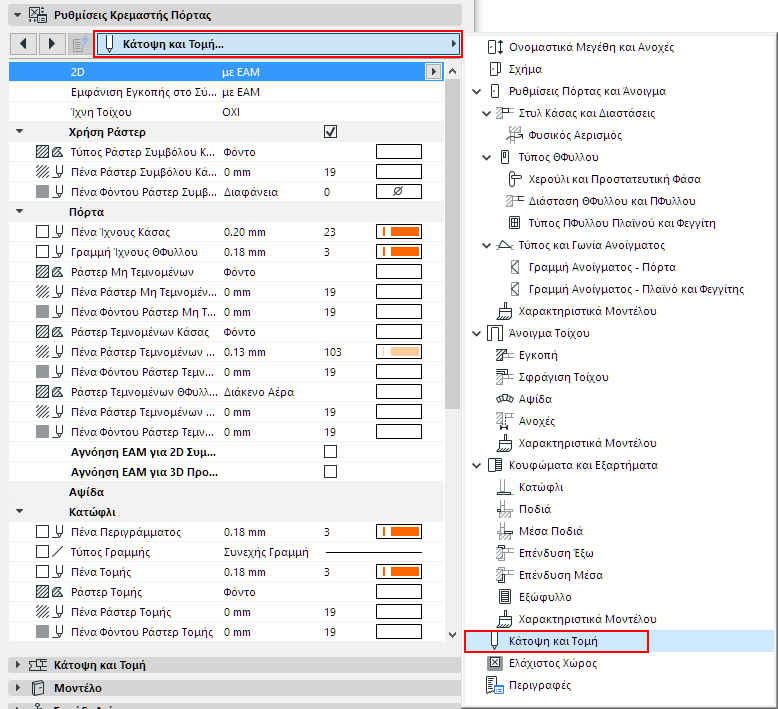Open the Κάτοψη και Τομή... page dropdown
Screen dimensions: 778x709
point(278,44)
